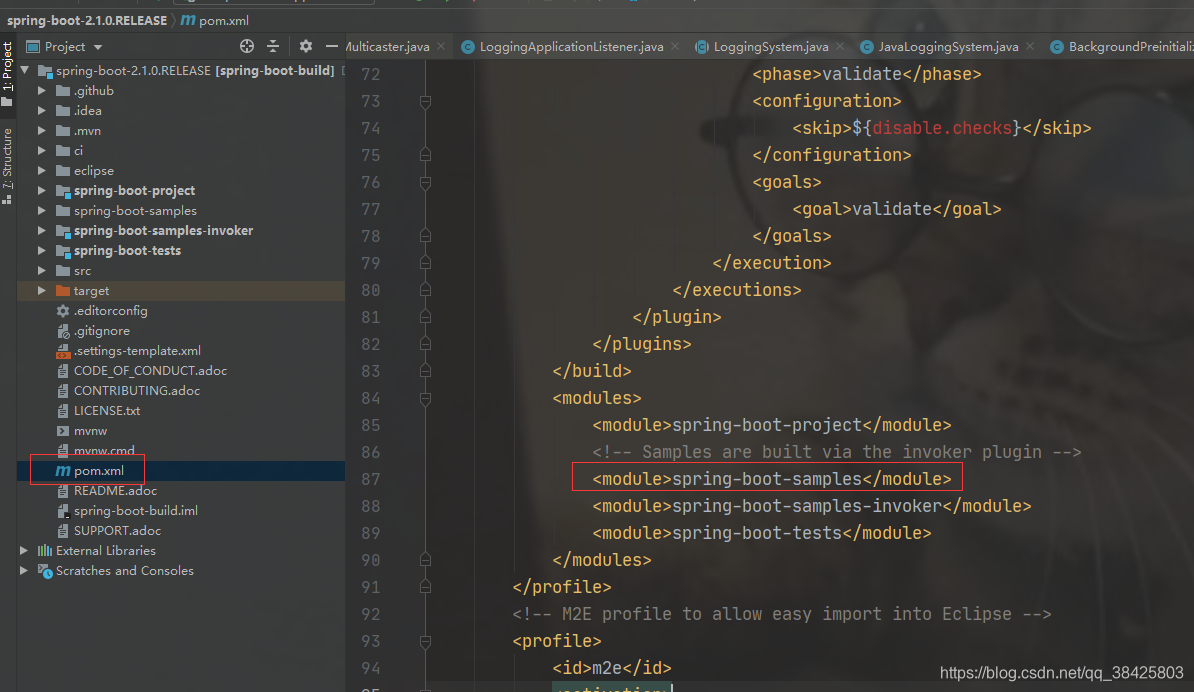Expand the ci folder
This screenshot has width=1194, height=692.
coord(42,151)
